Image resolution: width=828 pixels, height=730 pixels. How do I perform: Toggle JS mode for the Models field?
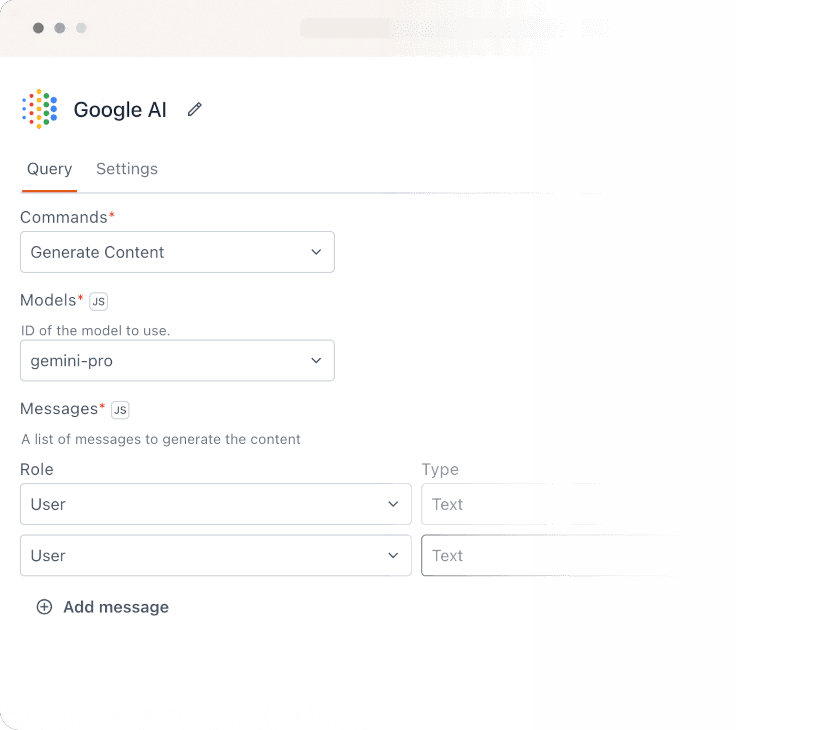(96, 300)
